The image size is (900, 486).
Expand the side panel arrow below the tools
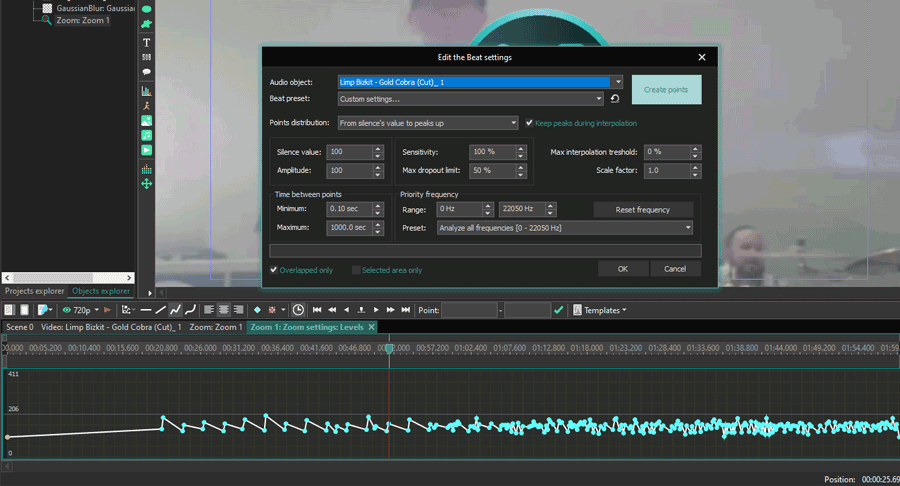point(150,293)
